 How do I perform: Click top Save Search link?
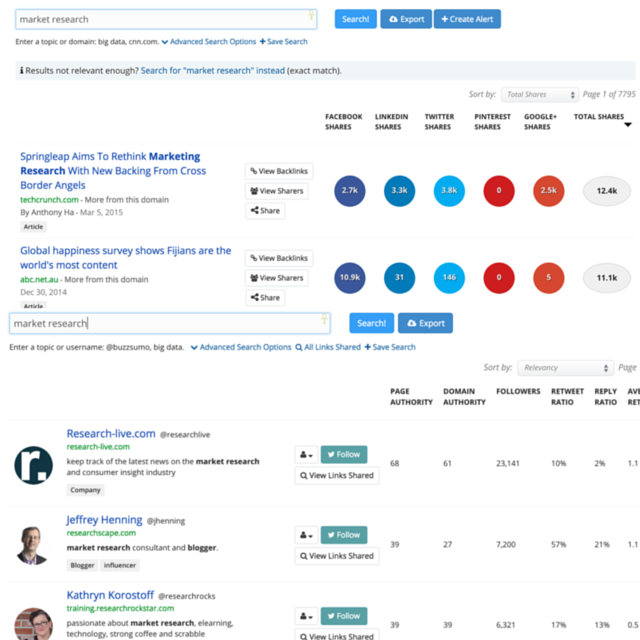[284, 42]
